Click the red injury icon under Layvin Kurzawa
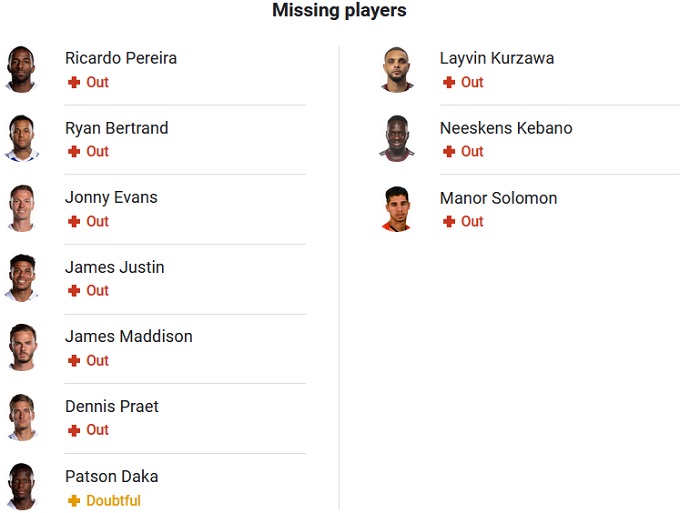This screenshot has height=513, width=690. point(449,83)
